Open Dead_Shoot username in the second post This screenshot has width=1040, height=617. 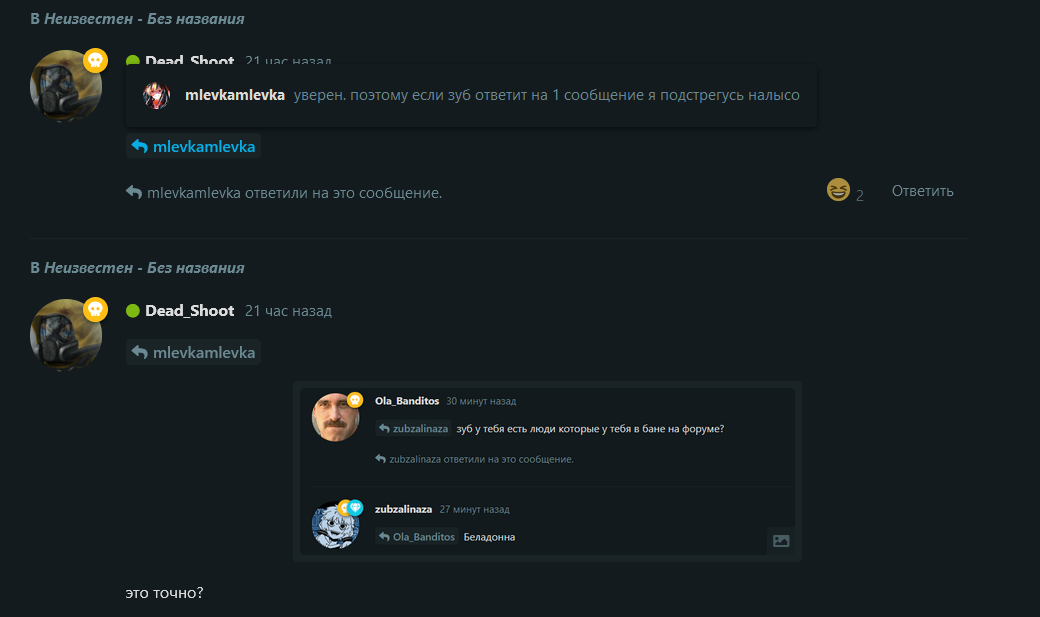pyautogui.click(x=190, y=310)
